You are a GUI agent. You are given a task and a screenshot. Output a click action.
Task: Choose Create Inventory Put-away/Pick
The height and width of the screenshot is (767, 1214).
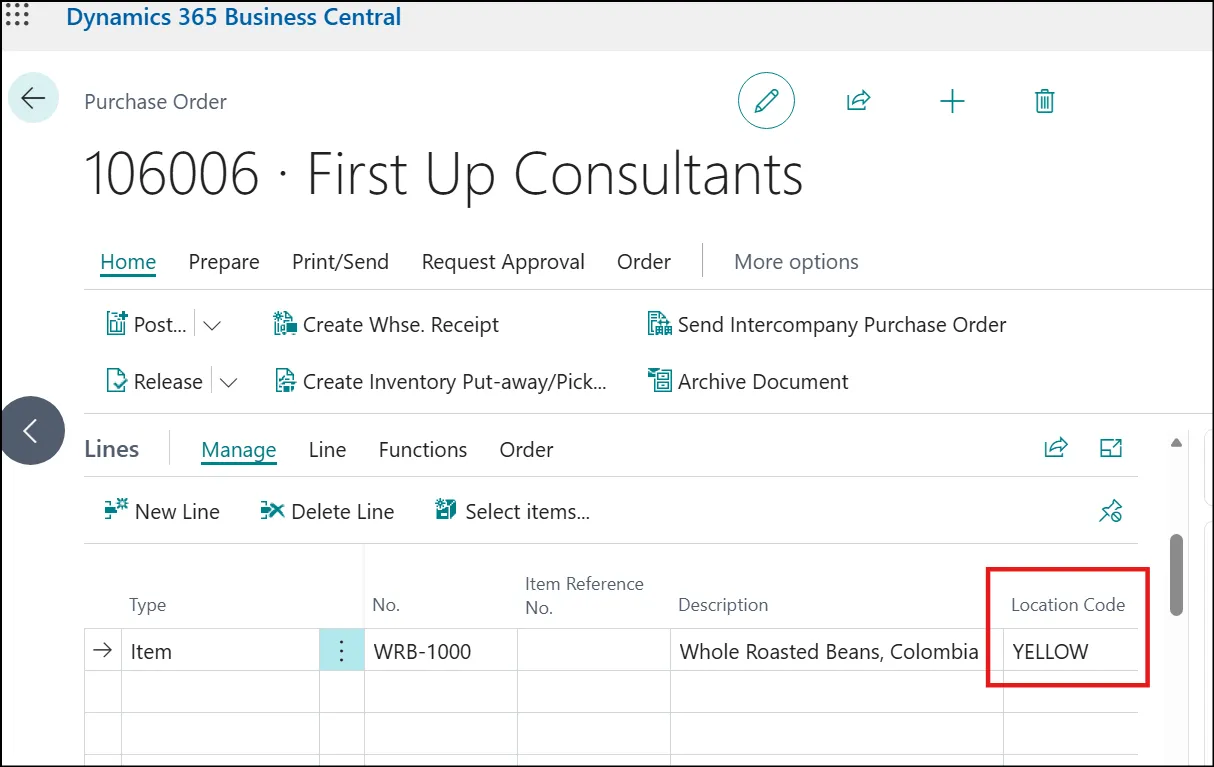(441, 381)
